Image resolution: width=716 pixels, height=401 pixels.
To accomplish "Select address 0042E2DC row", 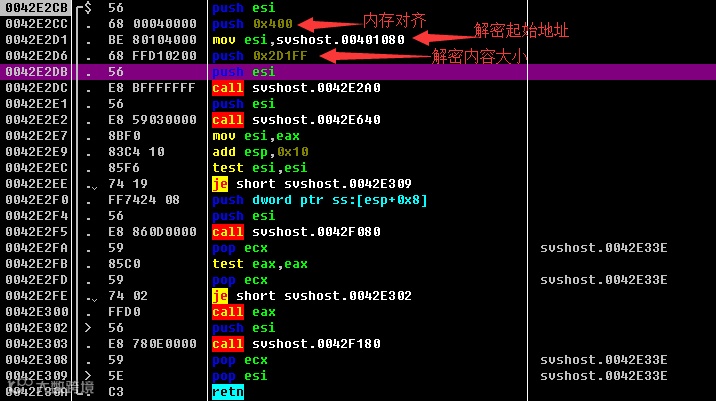I will [36, 88].
